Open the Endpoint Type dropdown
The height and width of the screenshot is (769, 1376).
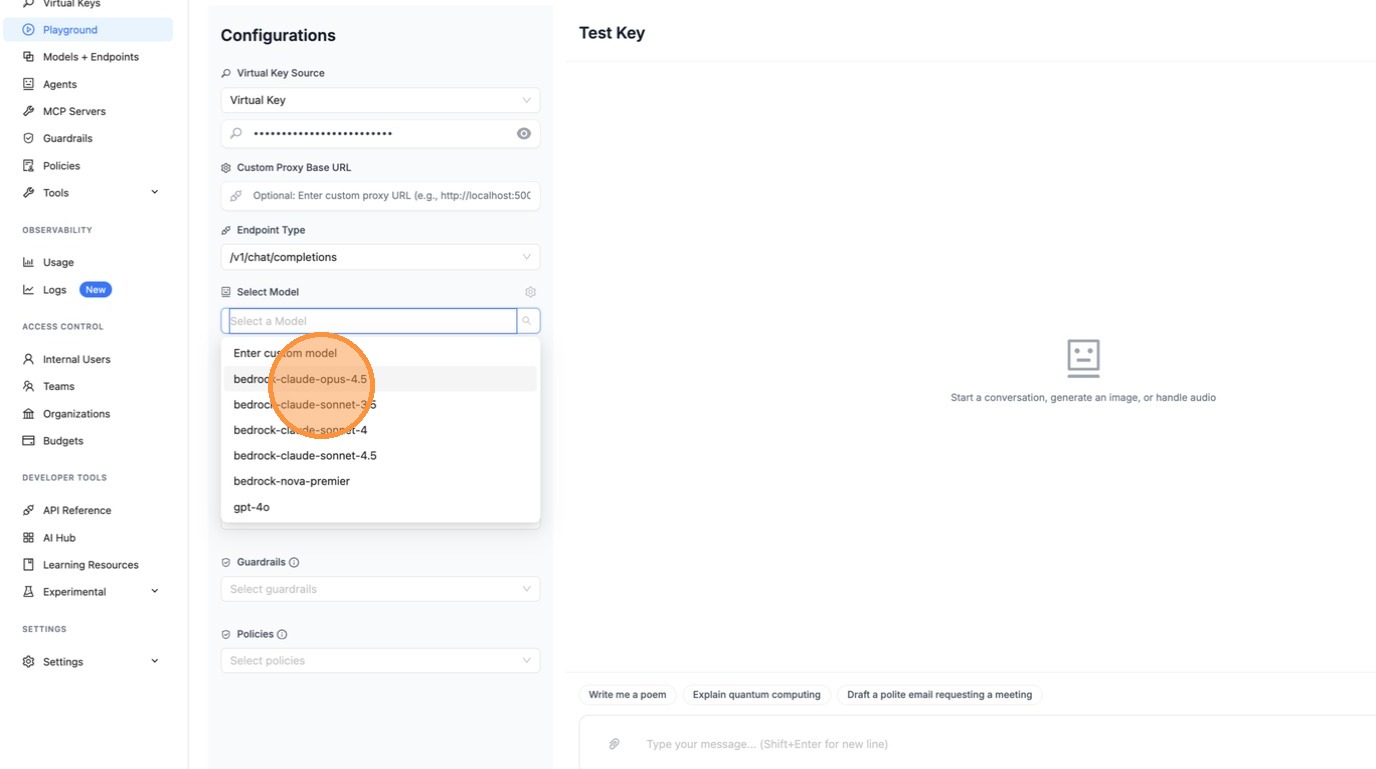click(380, 257)
